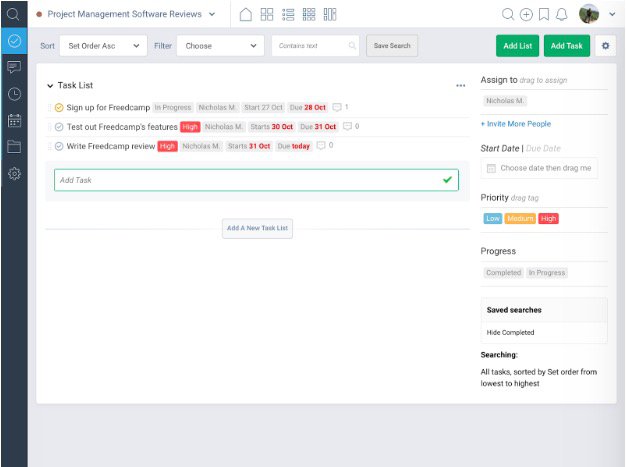626x467 pixels.
Task: Click the plus circle quick-add icon
Action: [x=526, y=15]
